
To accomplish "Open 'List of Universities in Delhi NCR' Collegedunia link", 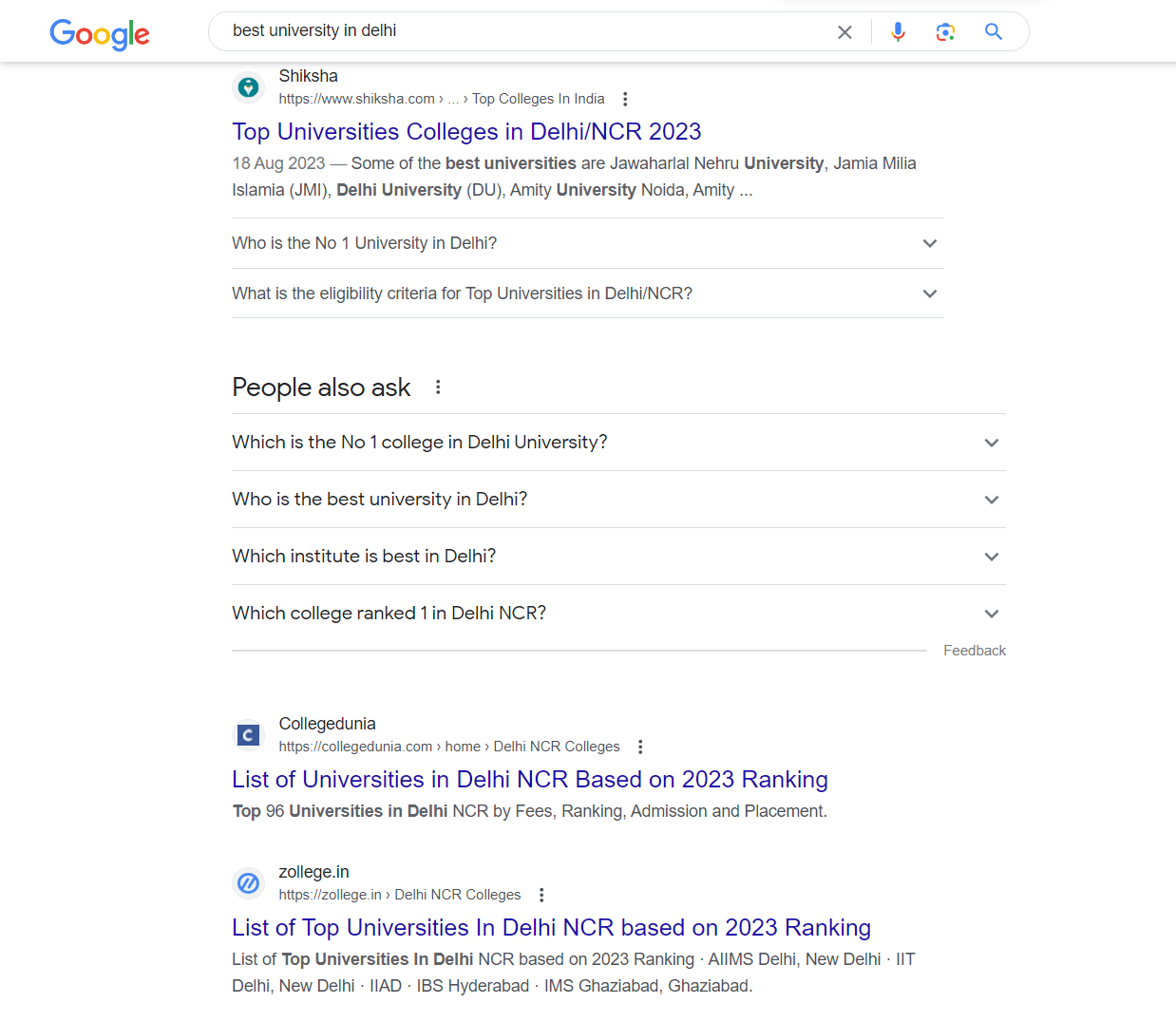I will click(x=530, y=779).
